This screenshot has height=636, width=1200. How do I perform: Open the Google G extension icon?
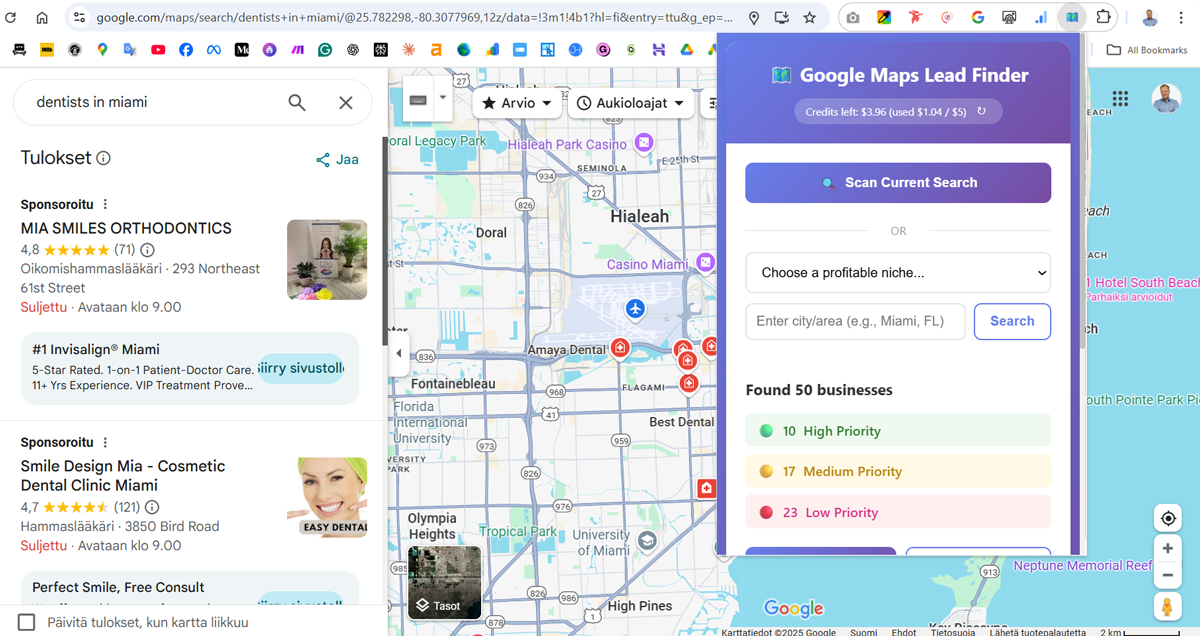point(977,17)
